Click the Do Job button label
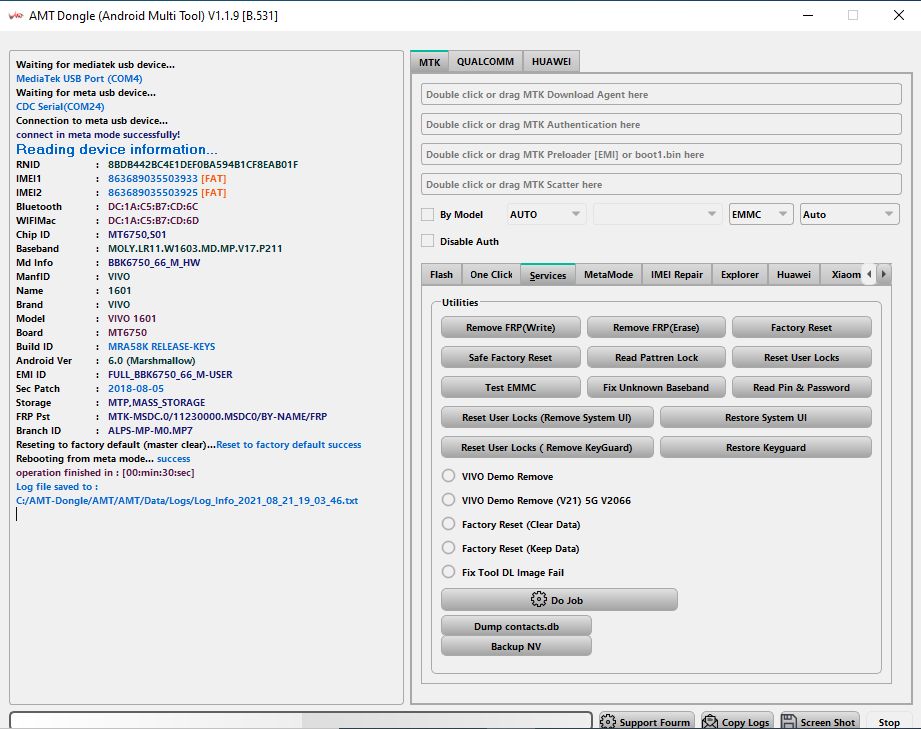This screenshot has width=921, height=729. (x=567, y=600)
